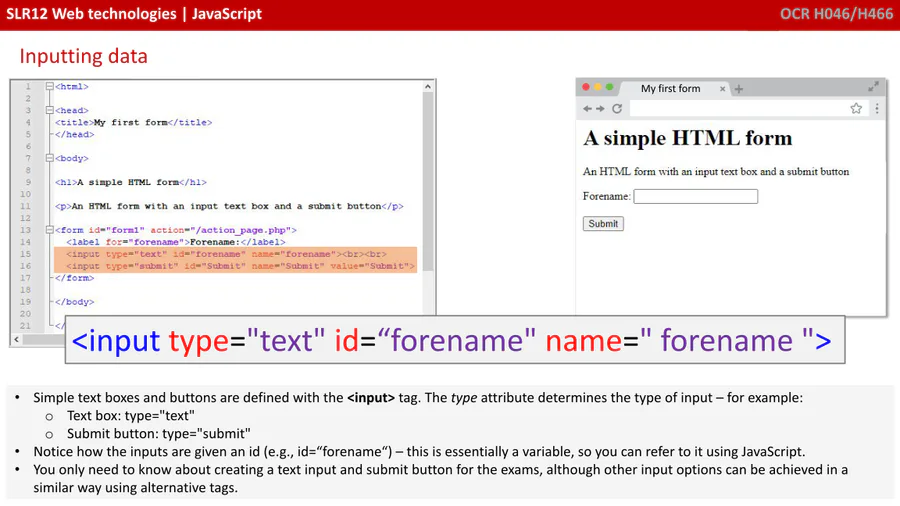Select the "My first form" browser tab

click(670, 89)
